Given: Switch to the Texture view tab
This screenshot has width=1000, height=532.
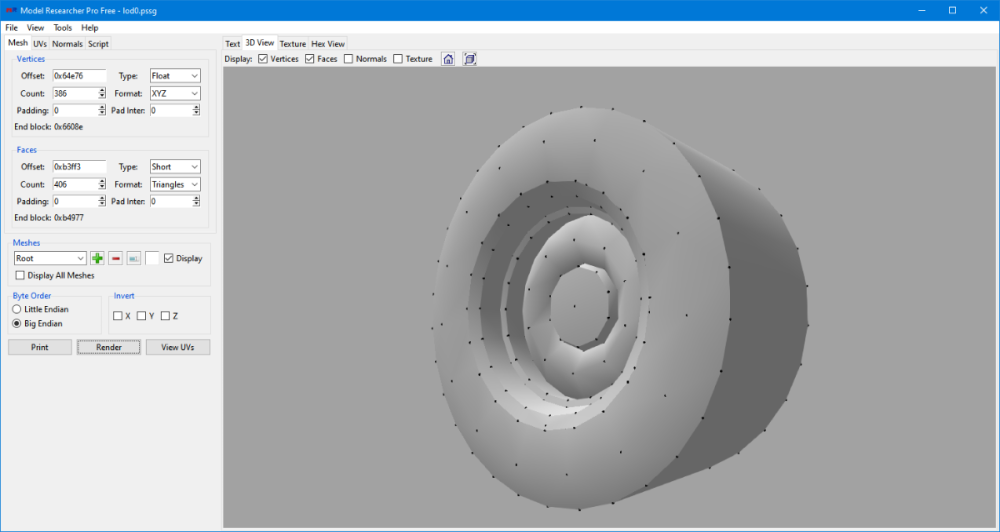Looking at the screenshot, I should (x=293, y=44).
